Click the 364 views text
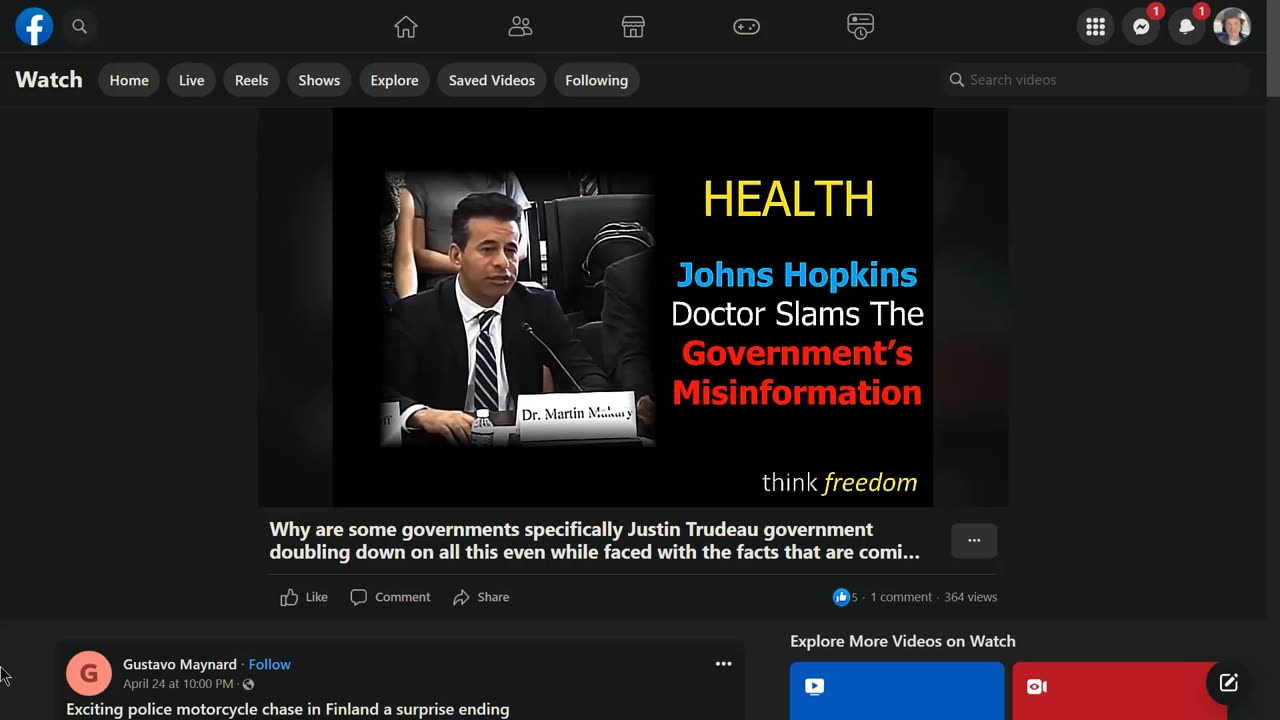1280x720 pixels. pyautogui.click(x=970, y=597)
